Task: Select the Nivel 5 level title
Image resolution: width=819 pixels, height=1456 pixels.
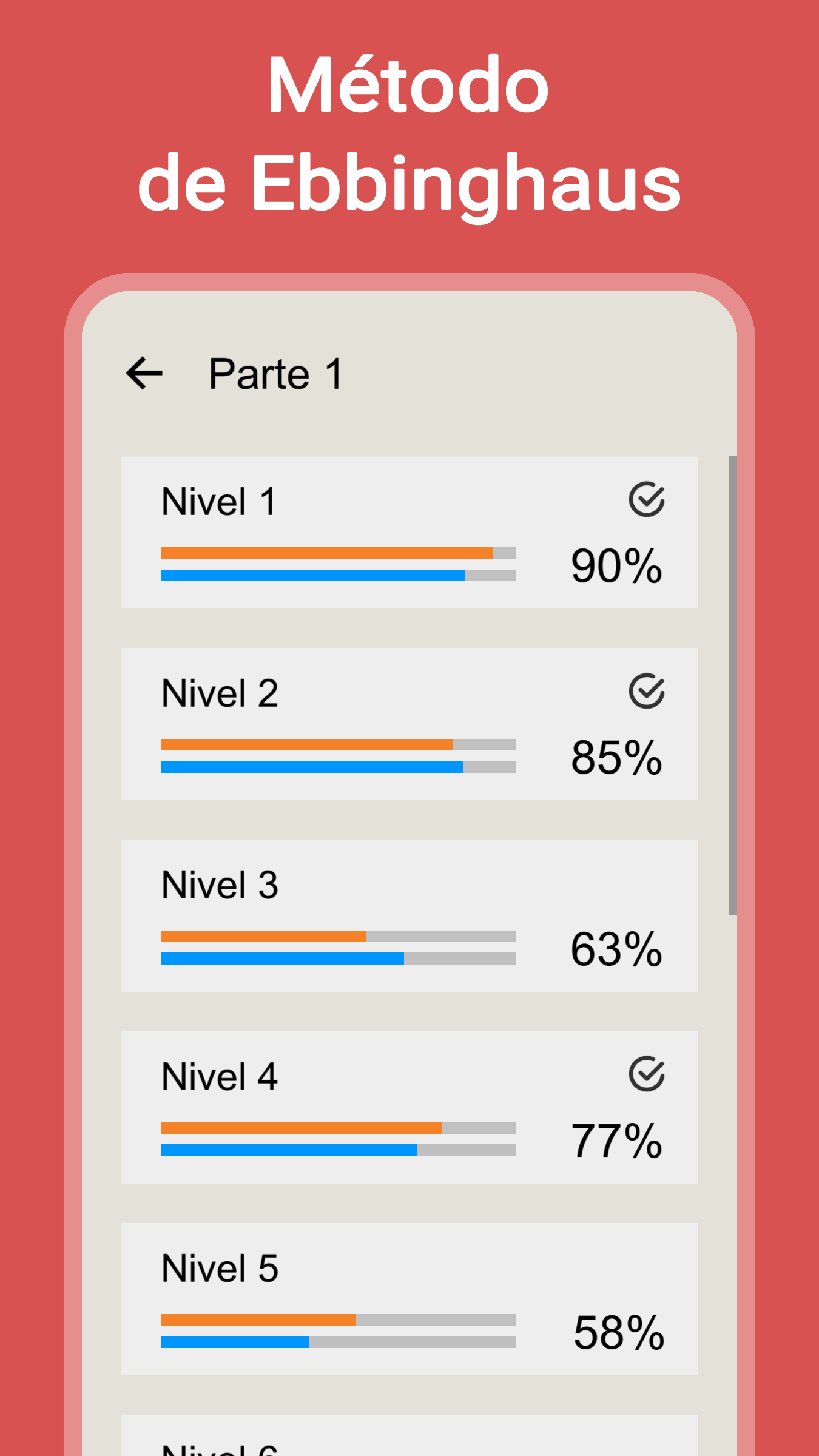Action: 220,1269
